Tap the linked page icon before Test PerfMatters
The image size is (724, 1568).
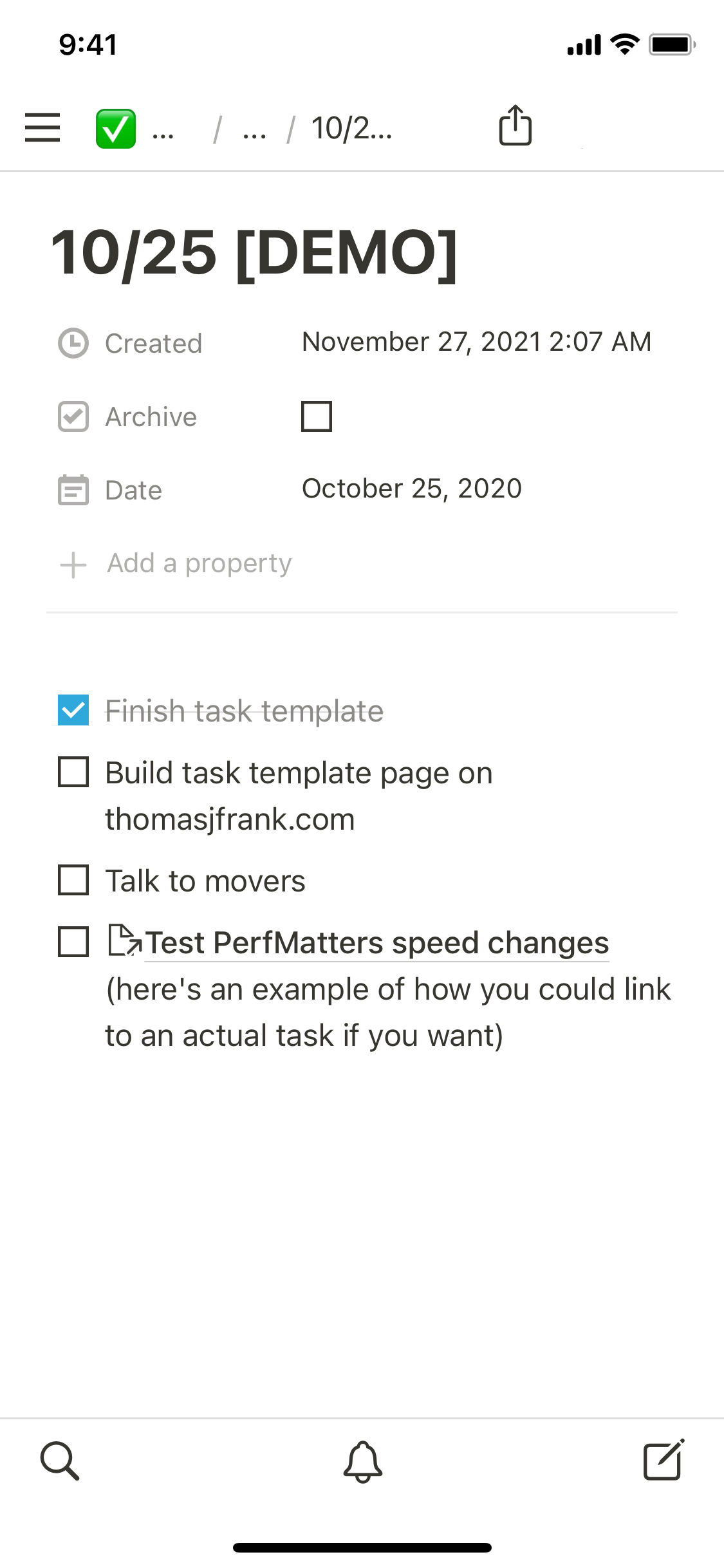(x=124, y=941)
